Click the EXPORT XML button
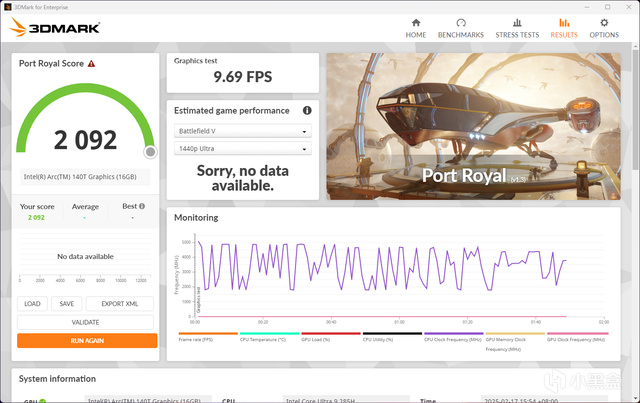 tap(120, 304)
